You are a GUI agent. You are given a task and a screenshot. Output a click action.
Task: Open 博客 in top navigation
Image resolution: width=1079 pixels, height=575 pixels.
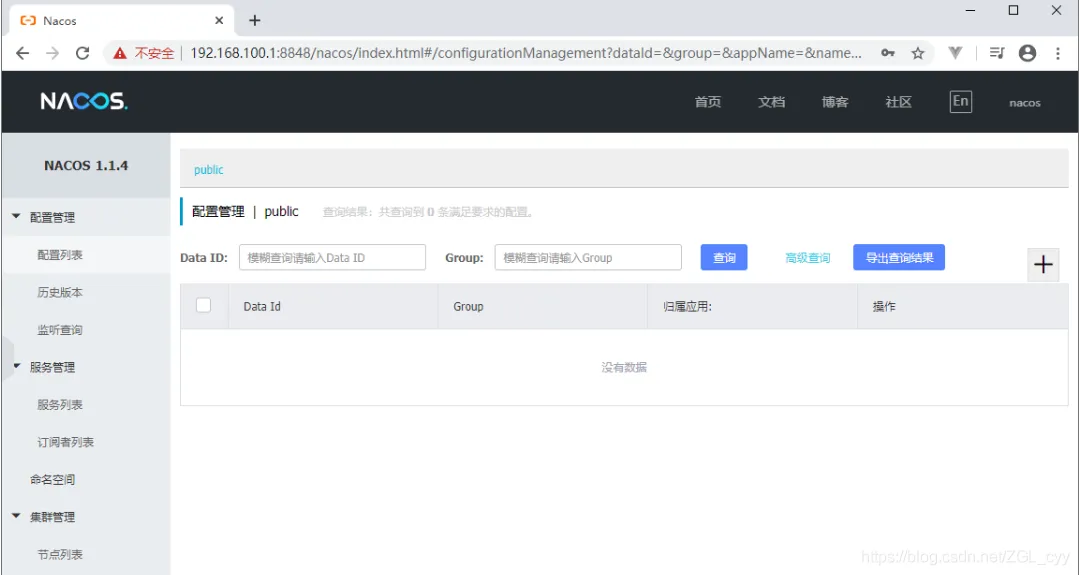coord(835,102)
